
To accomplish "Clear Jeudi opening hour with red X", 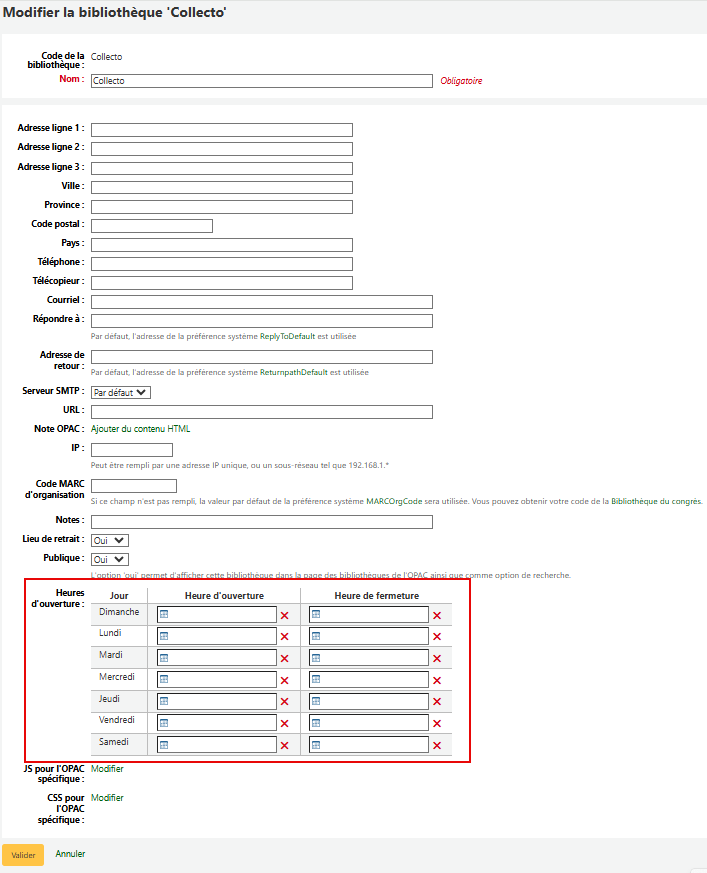I will (x=284, y=702).
